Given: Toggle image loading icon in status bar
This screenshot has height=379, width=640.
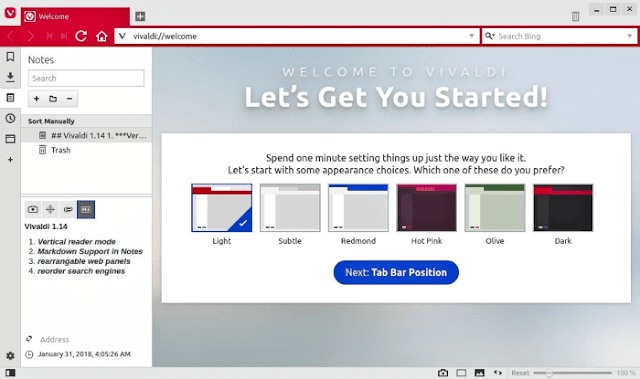Looking at the screenshot, I should (480, 373).
